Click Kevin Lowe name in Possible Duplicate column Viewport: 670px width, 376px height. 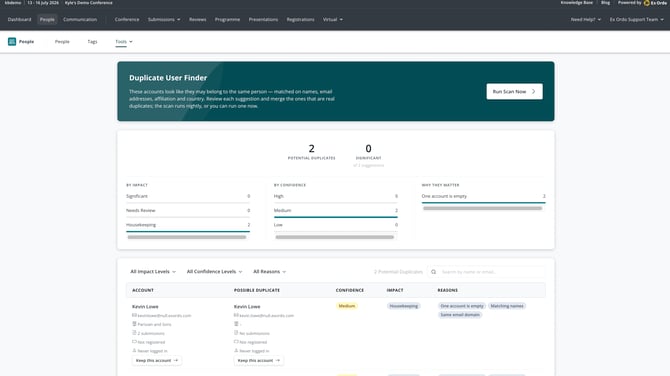[x=247, y=306]
